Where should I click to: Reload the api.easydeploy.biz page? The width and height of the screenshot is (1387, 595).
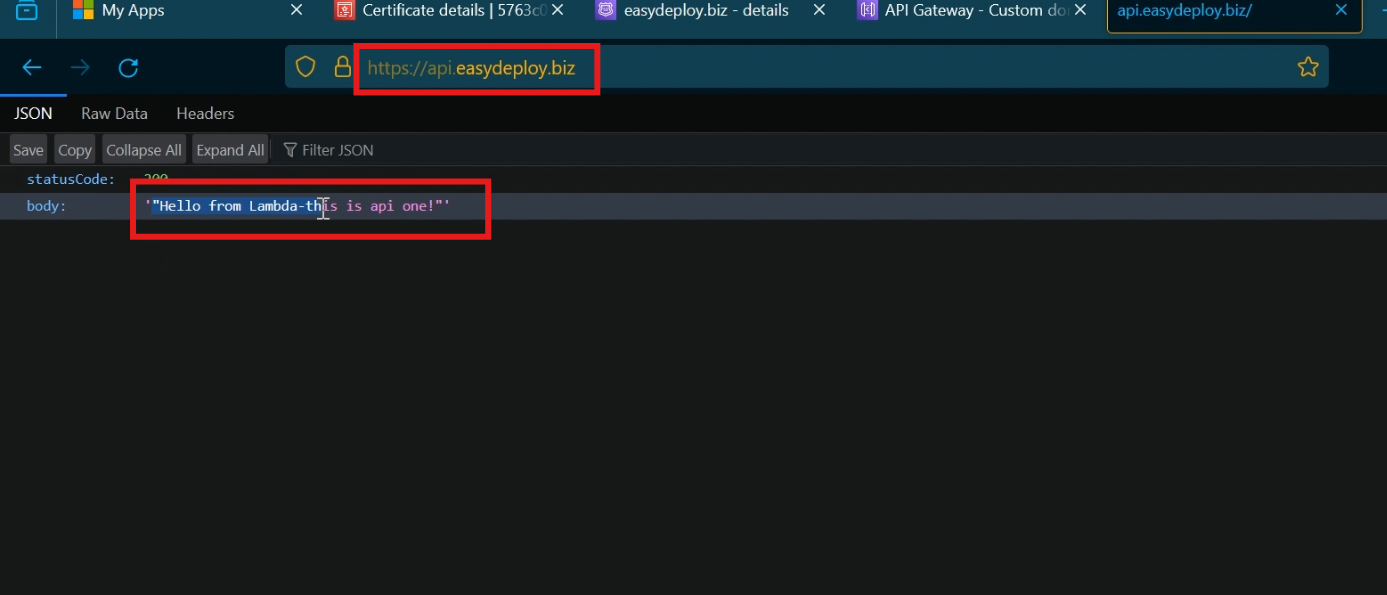pos(128,68)
